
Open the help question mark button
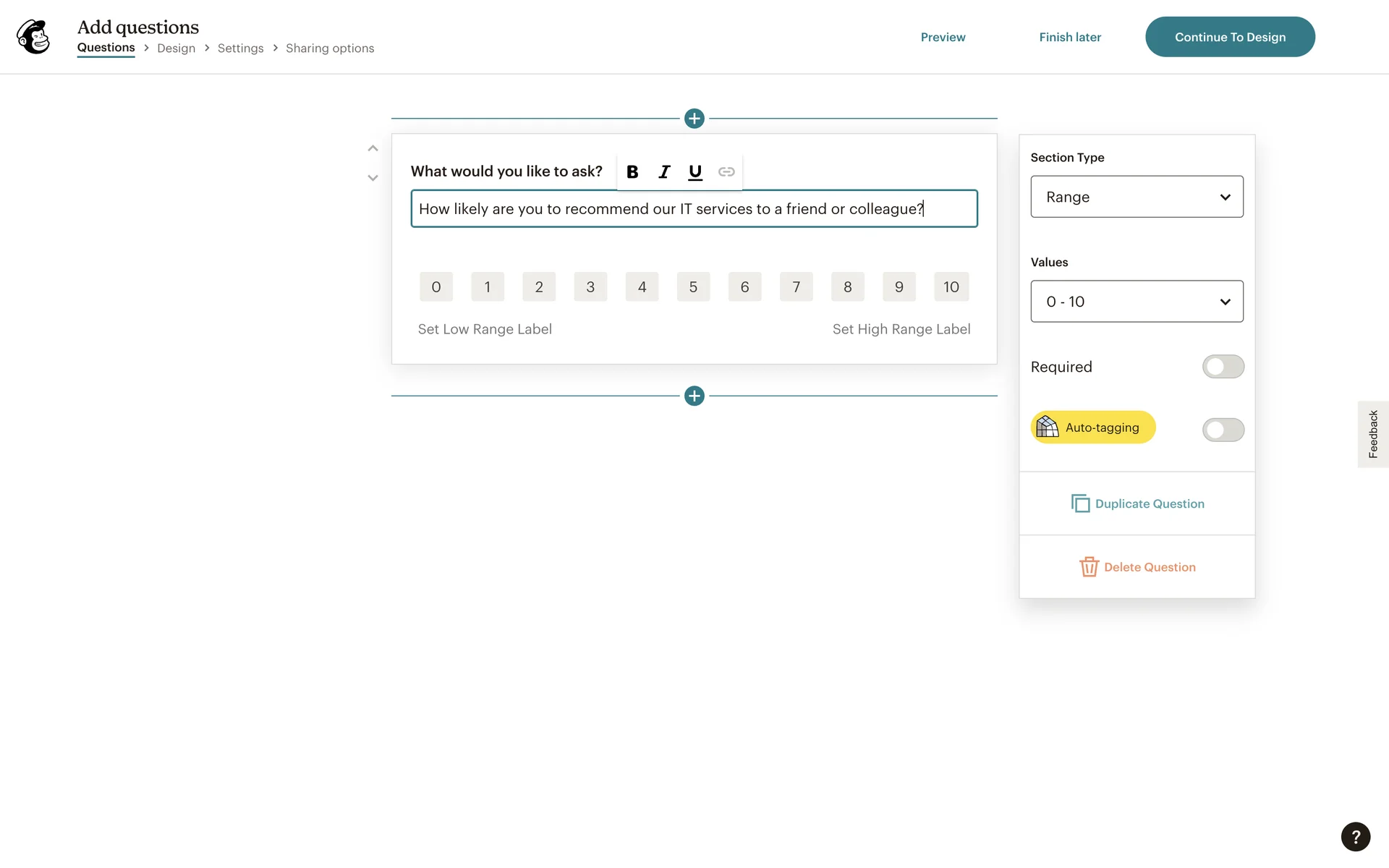pos(1356,837)
